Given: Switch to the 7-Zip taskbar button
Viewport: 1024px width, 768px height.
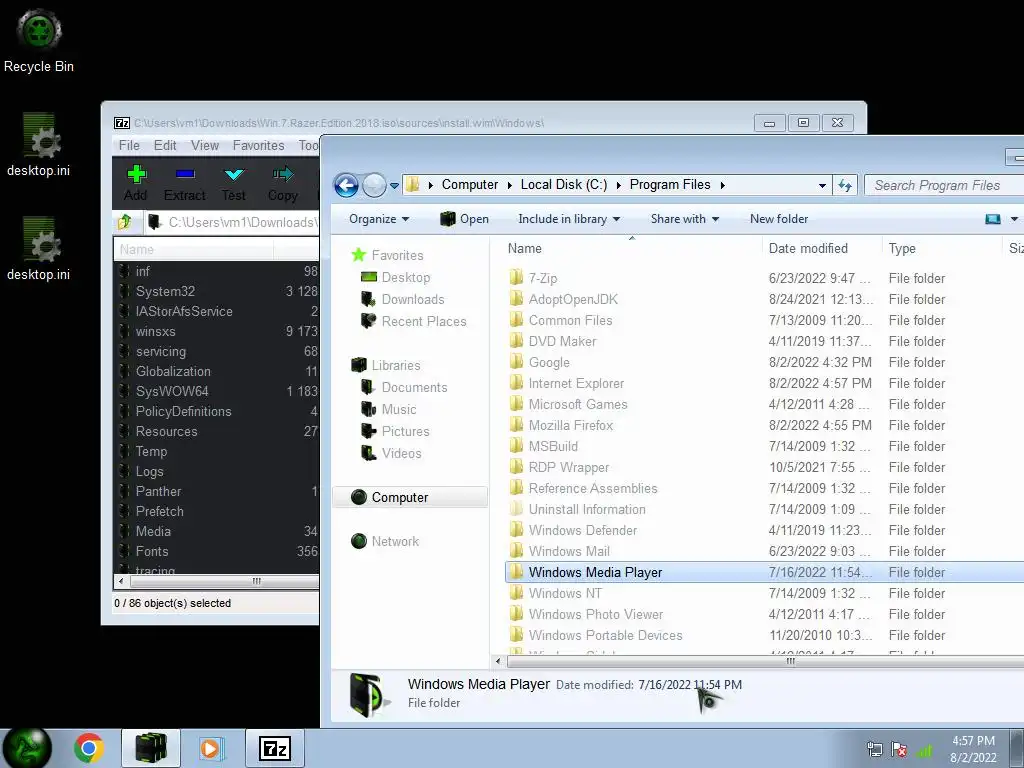Looking at the screenshot, I should (x=275, y=748).
